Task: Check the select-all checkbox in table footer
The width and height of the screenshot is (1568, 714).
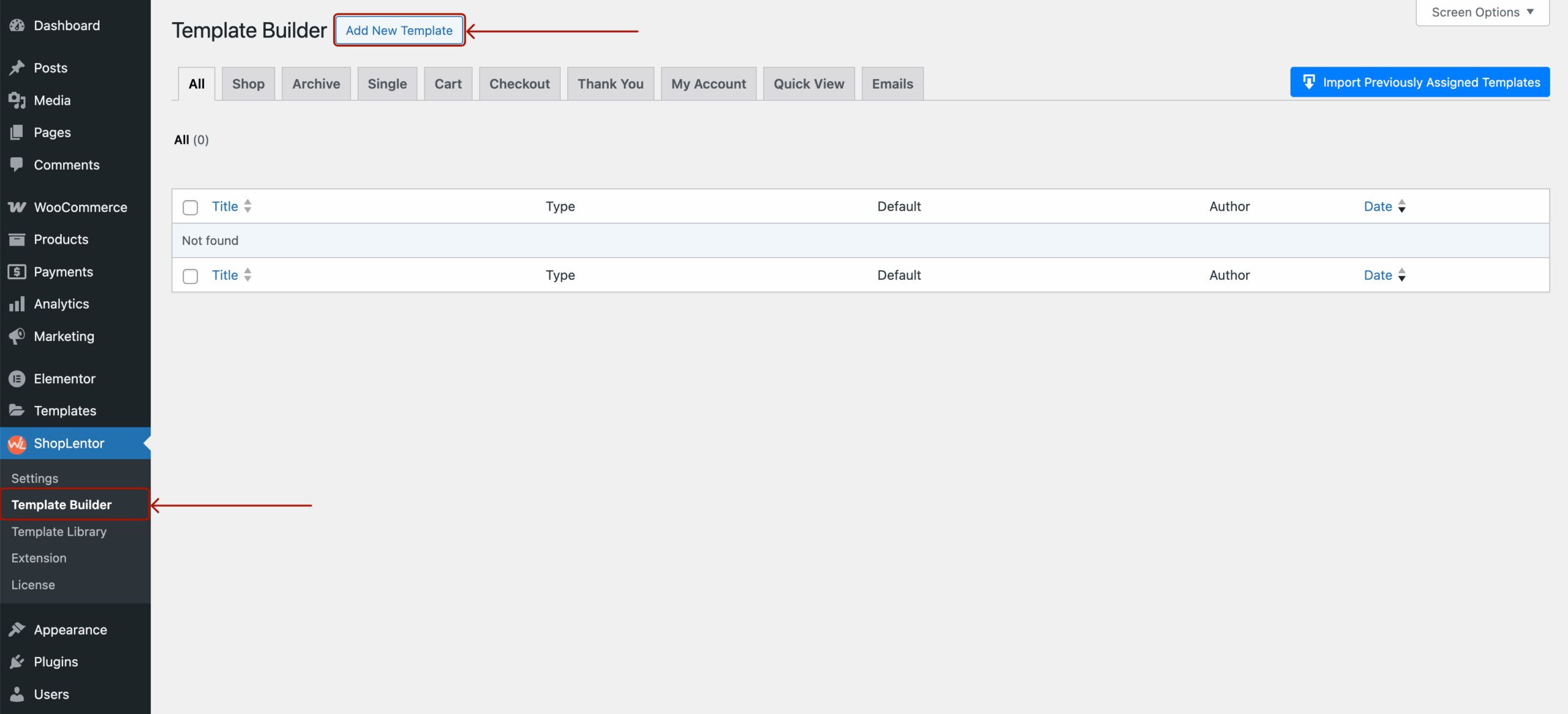Action: click(190, 276)
